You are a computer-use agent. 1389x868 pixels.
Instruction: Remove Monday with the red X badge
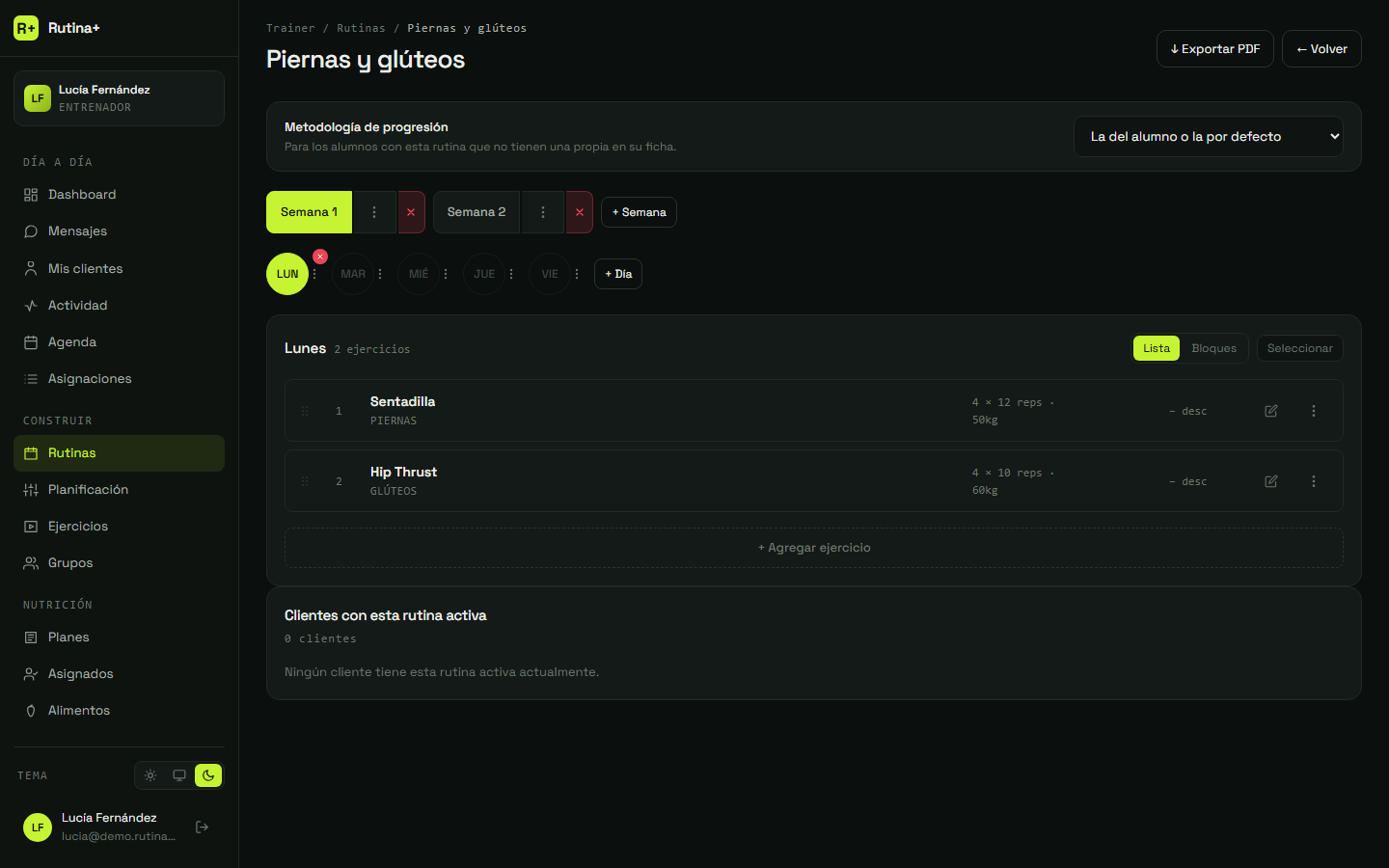click(320, 257)
